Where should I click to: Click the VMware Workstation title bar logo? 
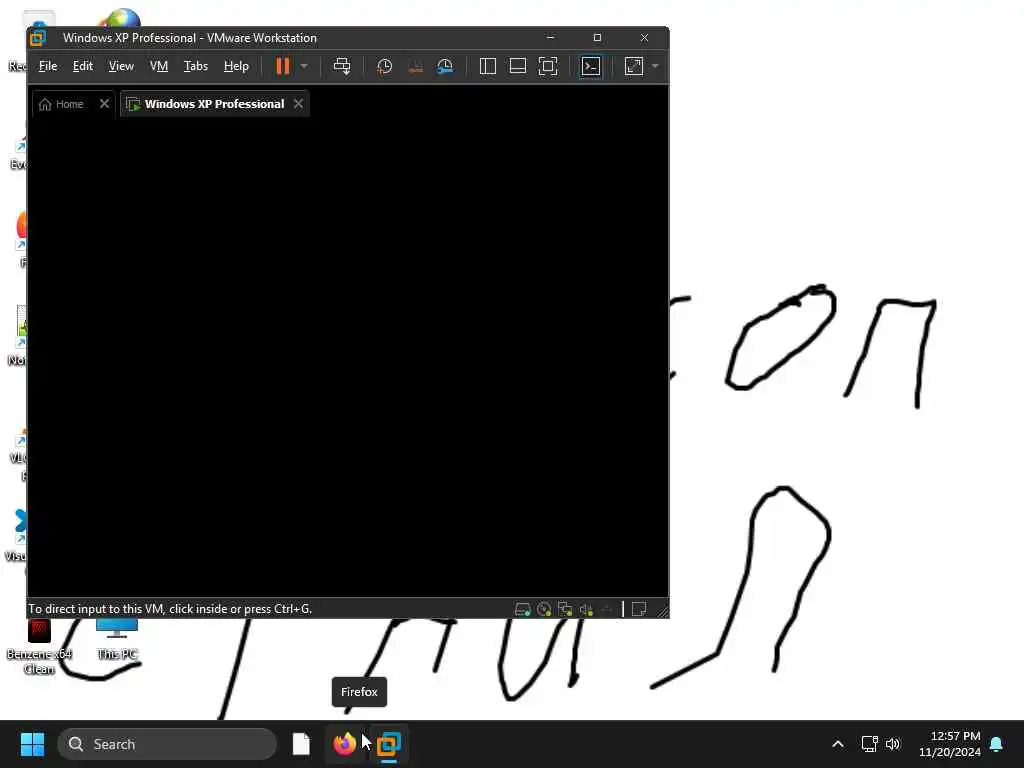click(x=38, y=38)
